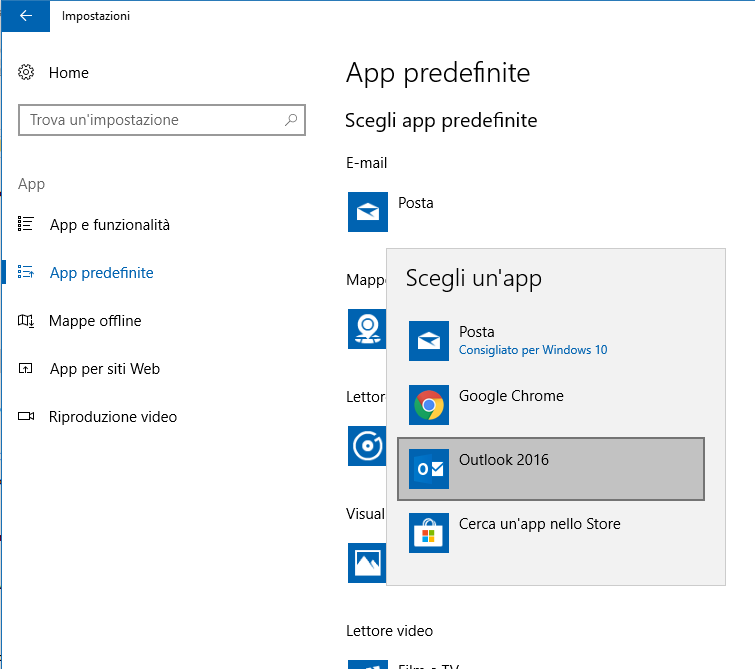Click the back arrow in the title bar
Screen dimensions: 755x669
(x=25, y=16)
